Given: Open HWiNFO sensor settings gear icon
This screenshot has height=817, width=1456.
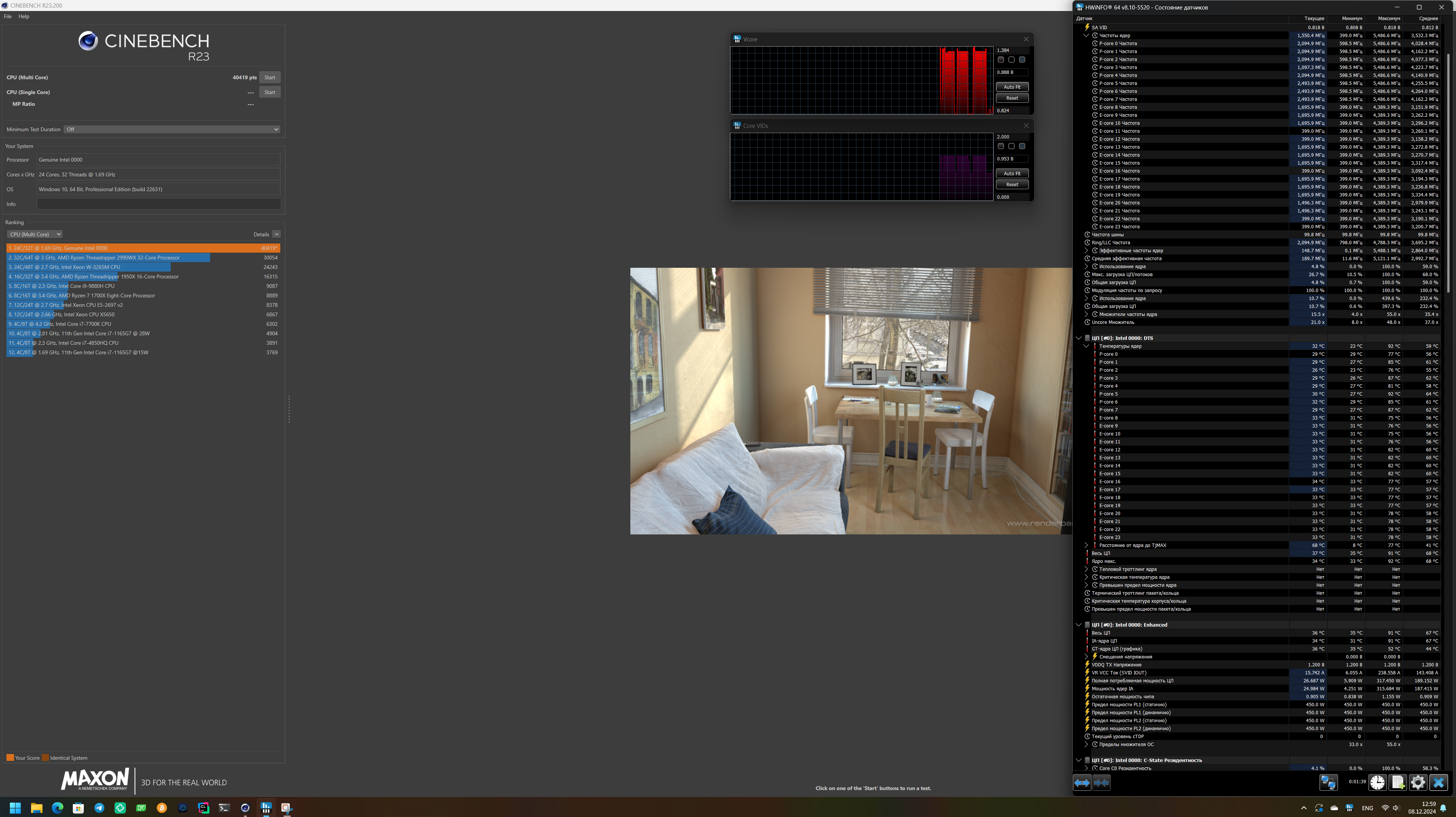Looking at the screenshot, I should [1418, 782].
